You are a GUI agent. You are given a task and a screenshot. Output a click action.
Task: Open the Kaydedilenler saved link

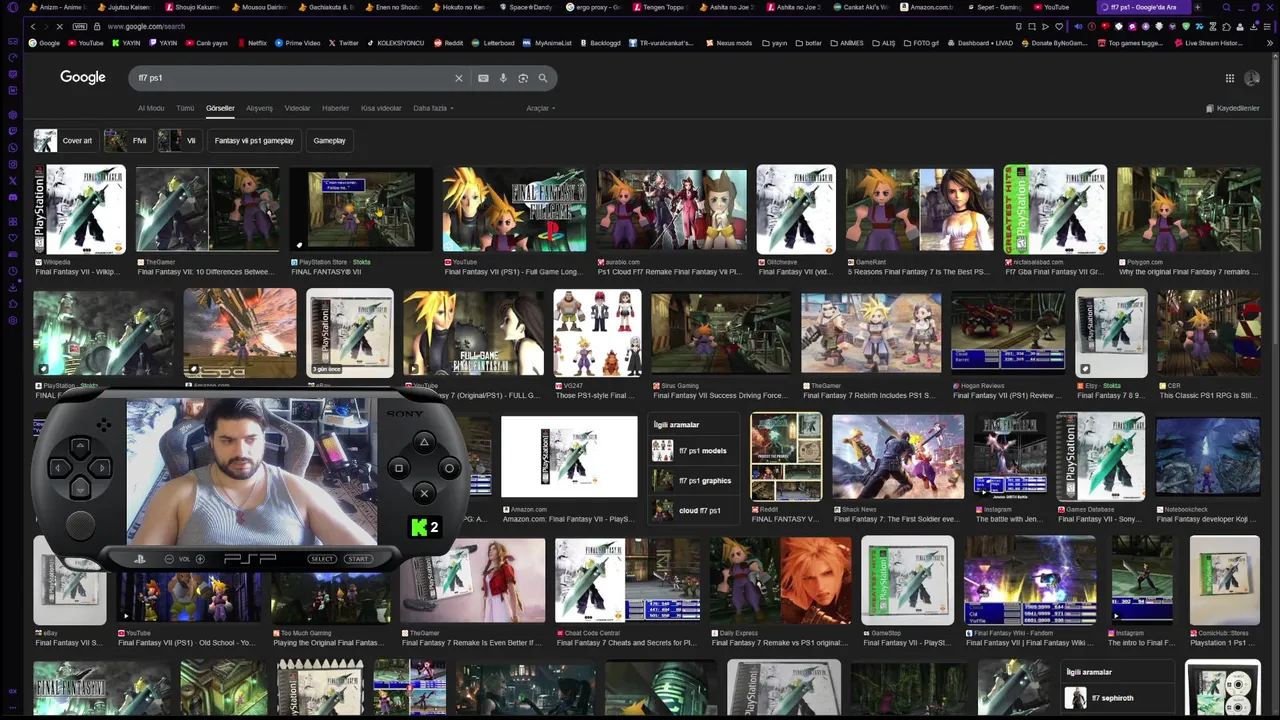click(x=1232, y=108)
